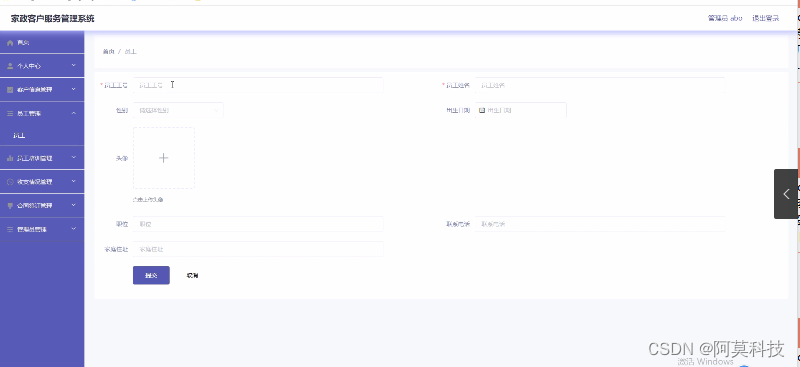Click the bar chart icon in the sidebar

coord(10,158)
